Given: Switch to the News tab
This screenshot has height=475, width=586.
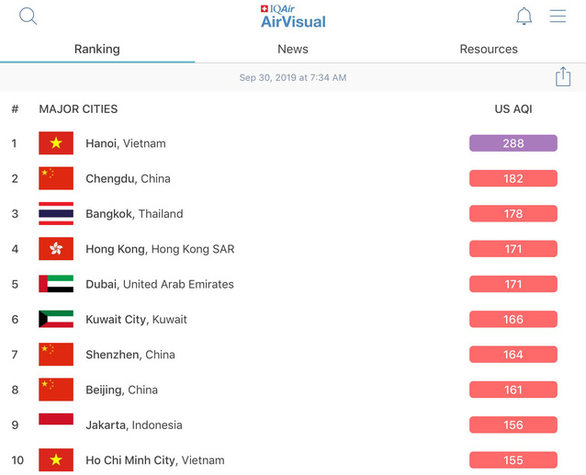Looking at the screenshot, I should [293, 49].
